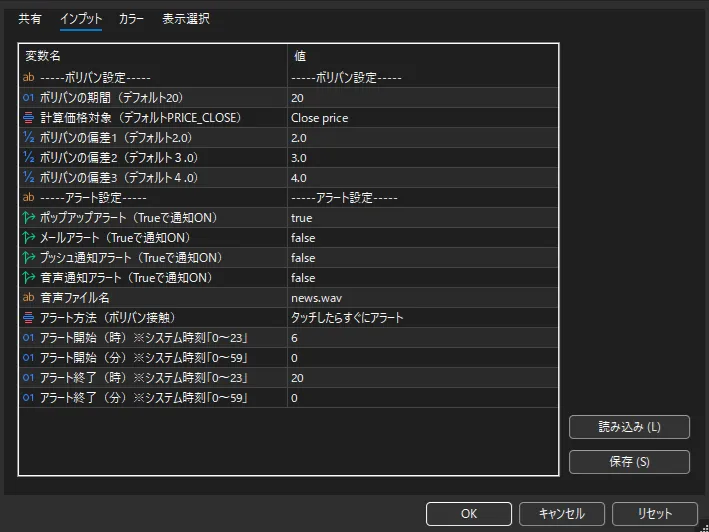Select the プッシュ通知アラート（Trueで通知ON）label
709x532 pixels.
coord(132,258)
